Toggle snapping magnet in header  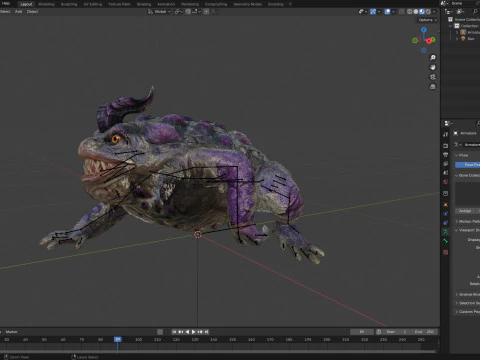(x=188, y=12)
